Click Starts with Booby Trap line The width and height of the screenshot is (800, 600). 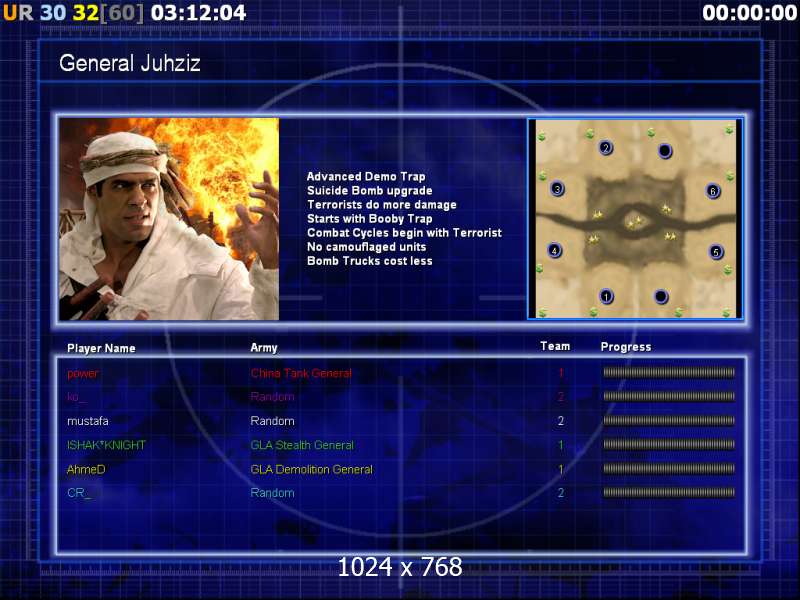(369, 219)
